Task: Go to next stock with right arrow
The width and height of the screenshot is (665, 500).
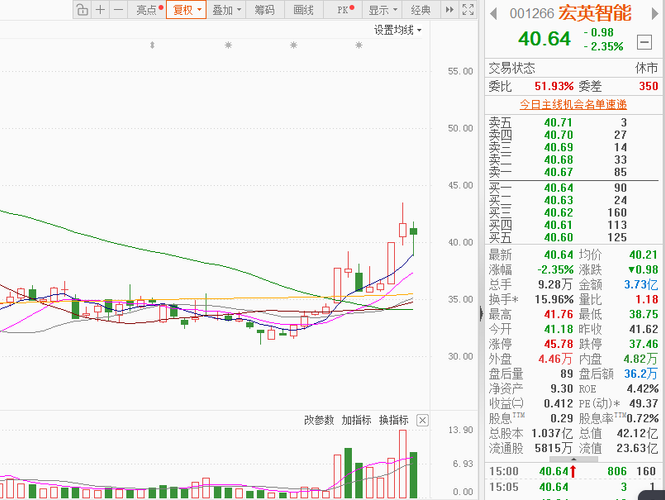Action: point(655,14)
